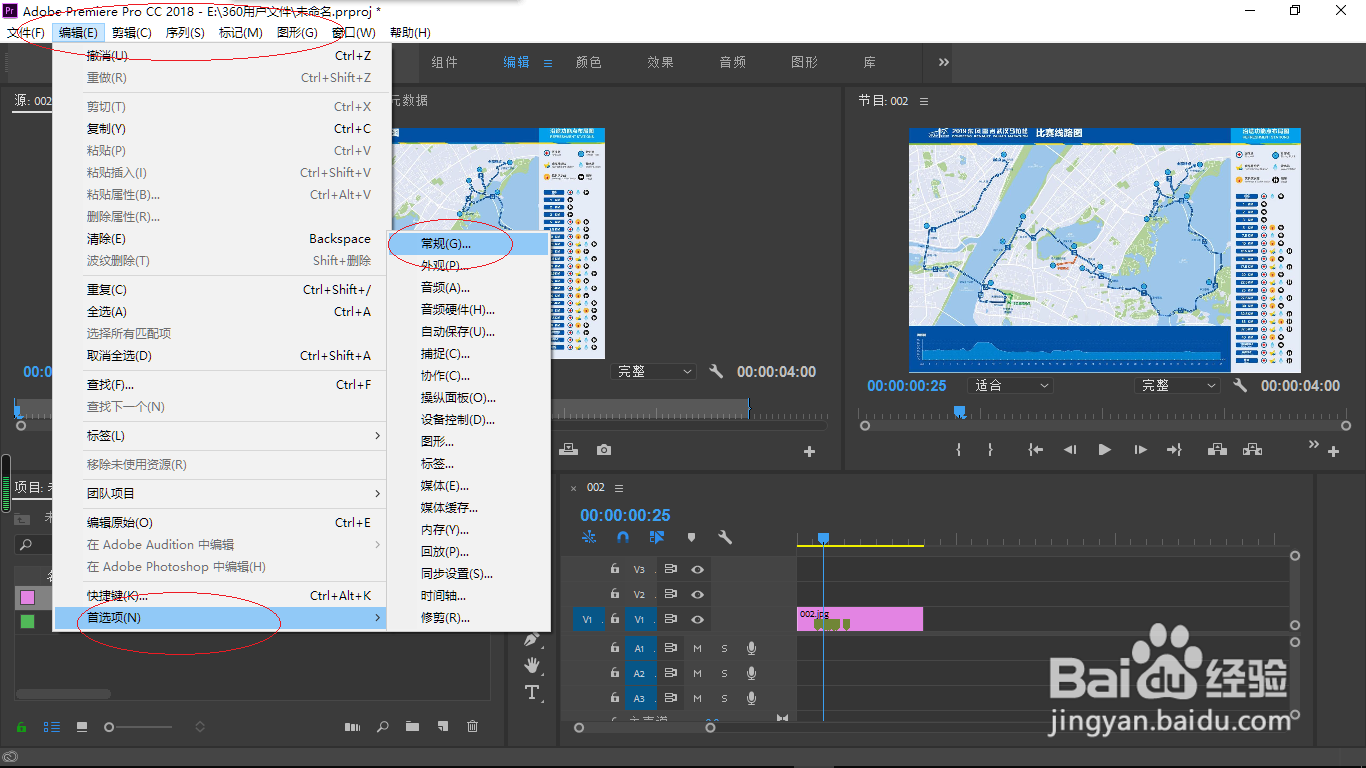Toggle lock on V3 track
The image size is (1366, 768).
615,569
